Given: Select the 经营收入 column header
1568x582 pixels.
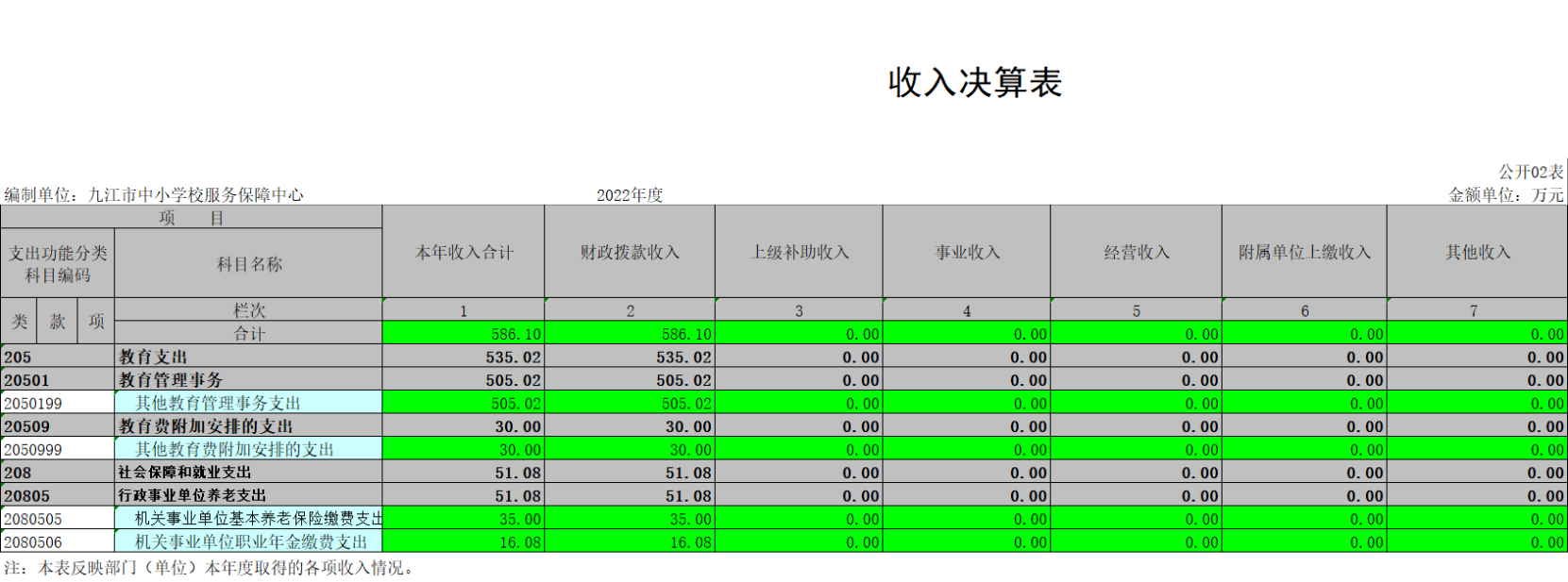Looking at the screenshot, I should (1136, 253).
